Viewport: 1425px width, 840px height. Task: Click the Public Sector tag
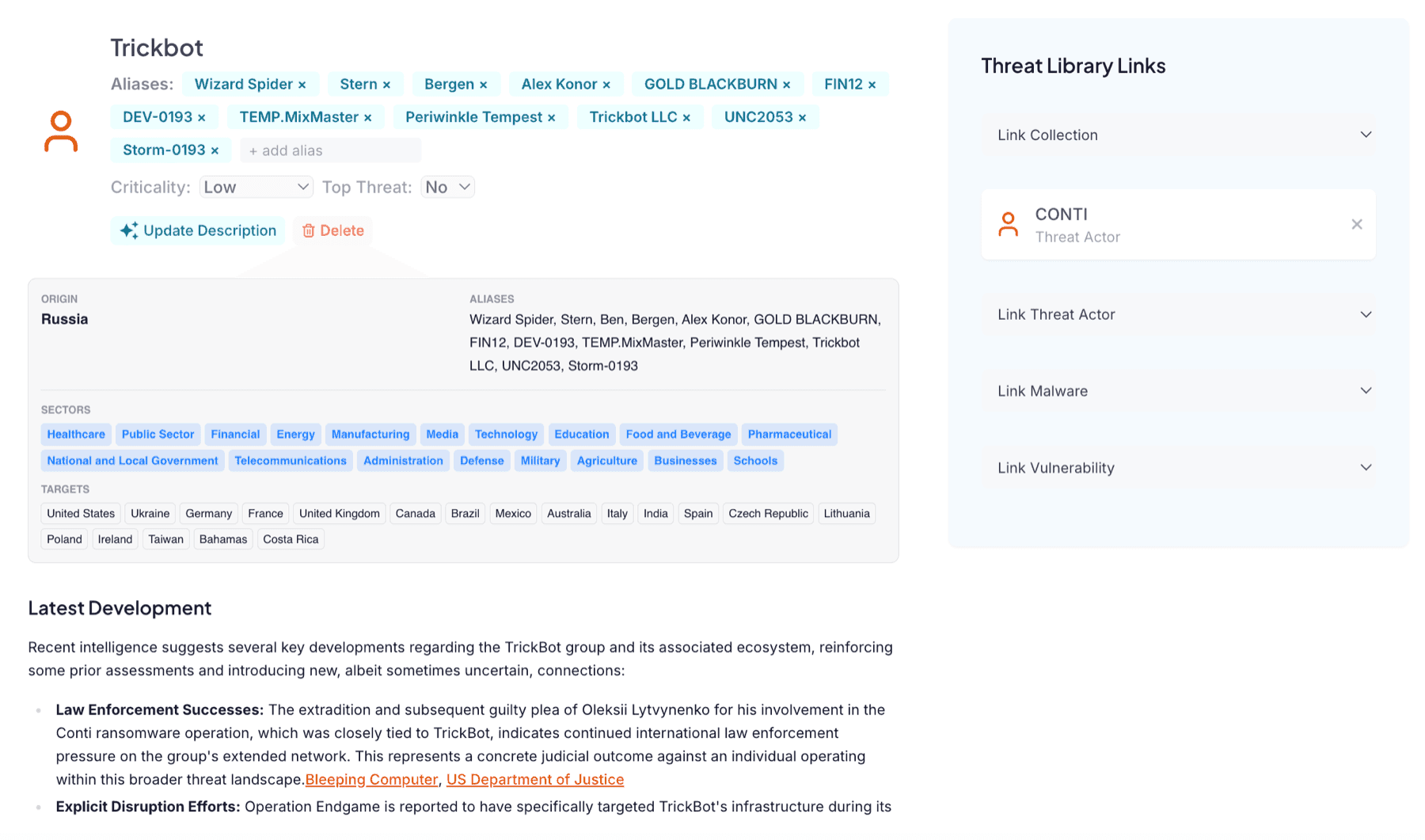tap(158, 435)
